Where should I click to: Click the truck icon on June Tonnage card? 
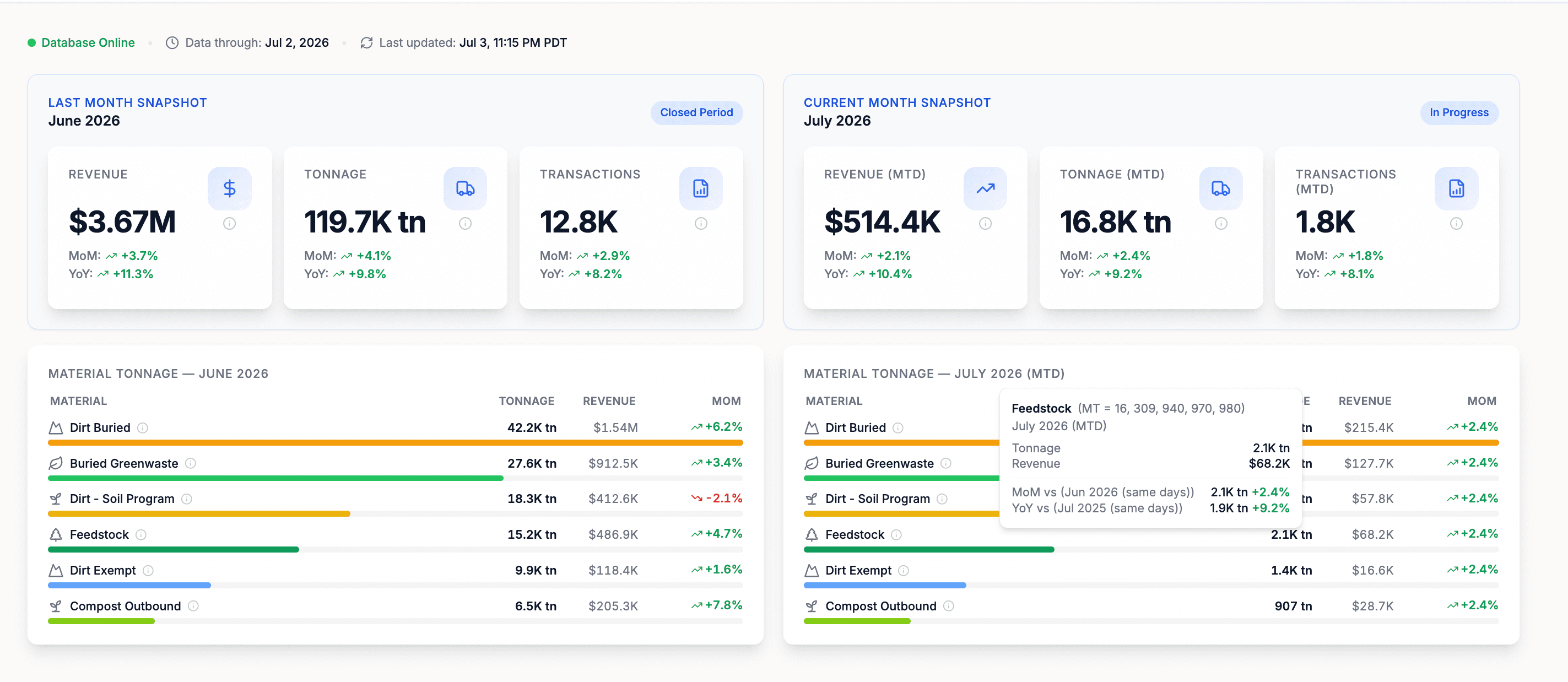pos(465,188)
